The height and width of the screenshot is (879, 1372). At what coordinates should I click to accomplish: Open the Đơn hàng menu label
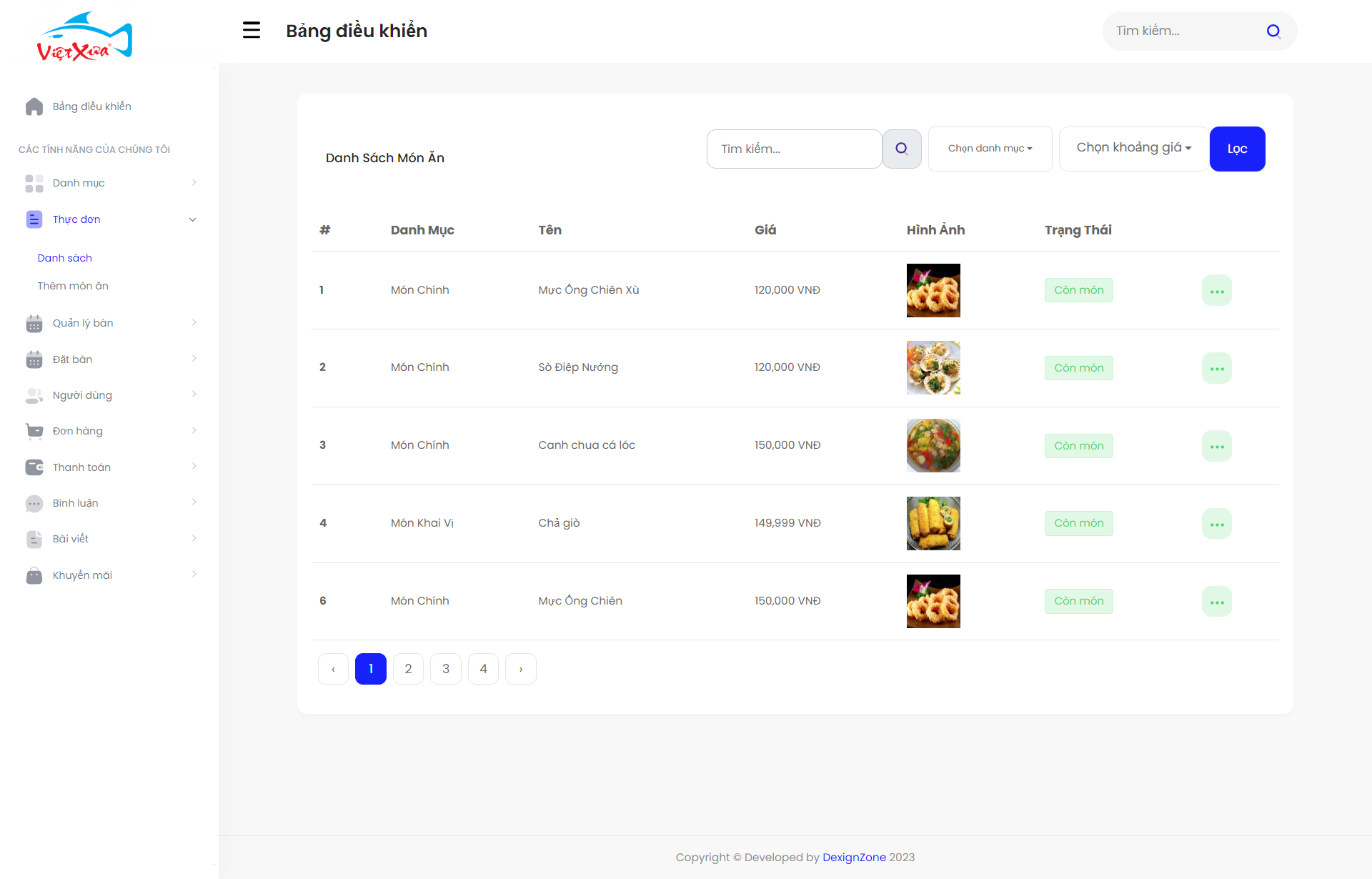78,431
